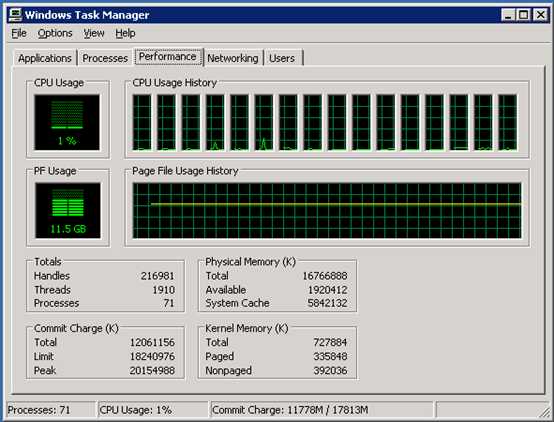Click the 'System Cache' label
554x422 pixels.
click(x=237, y=303)
